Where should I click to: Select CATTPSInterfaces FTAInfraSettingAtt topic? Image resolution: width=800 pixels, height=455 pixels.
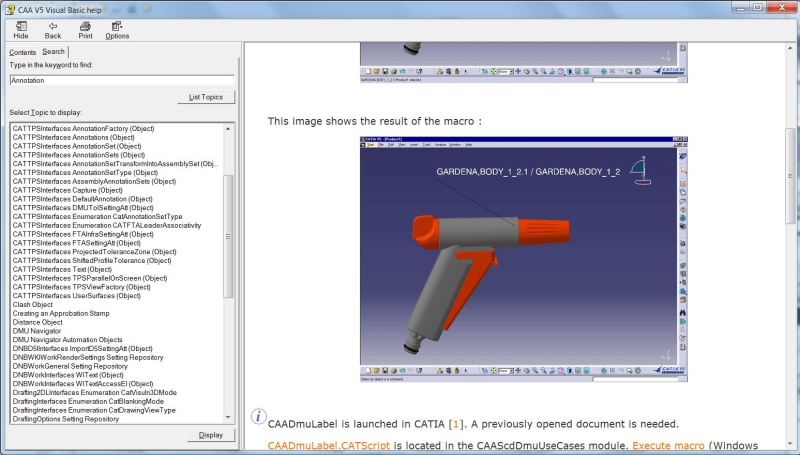tap(83, 234)
